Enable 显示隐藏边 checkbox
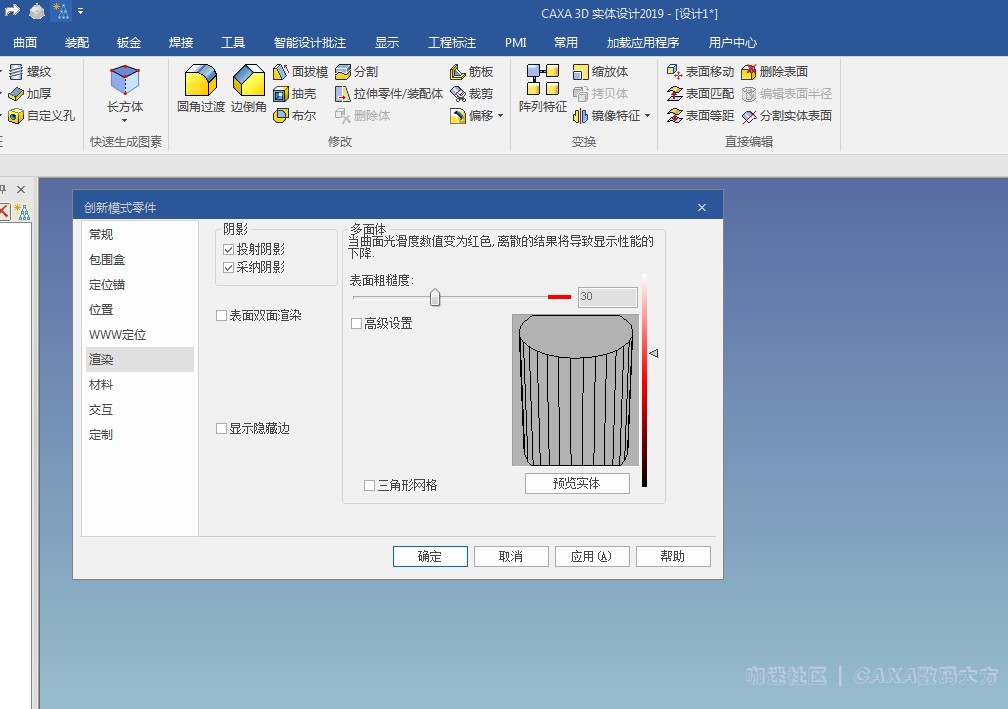1008x709 pixels. (x=221, y=429)
